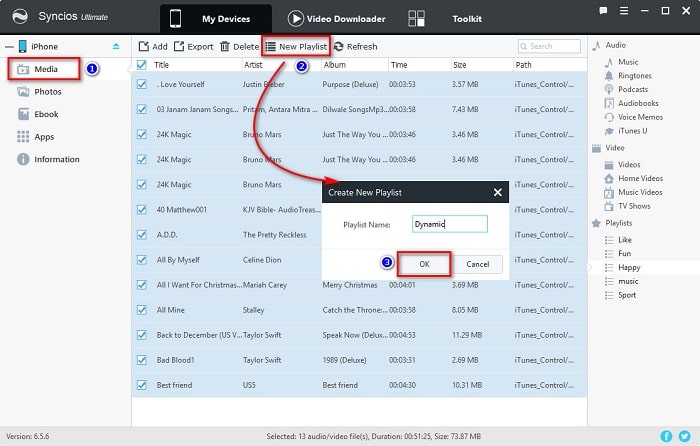Open the Toolkit tab

pos(445,19)
